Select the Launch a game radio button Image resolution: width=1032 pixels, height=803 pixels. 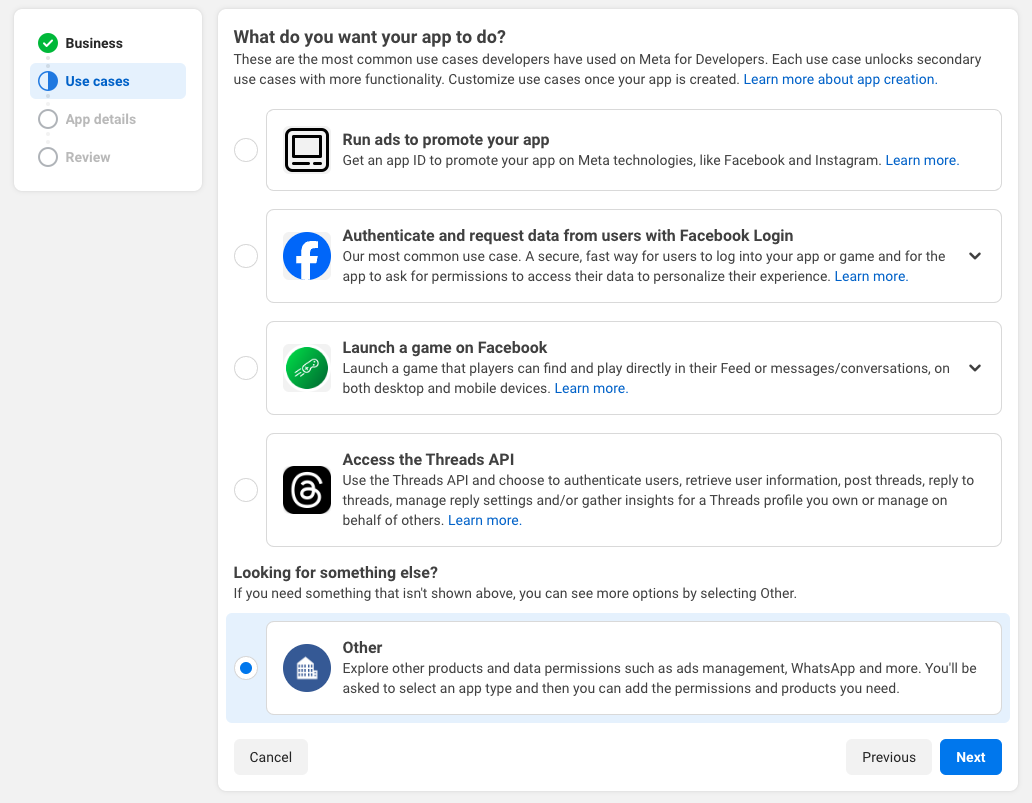click(246, 368)
